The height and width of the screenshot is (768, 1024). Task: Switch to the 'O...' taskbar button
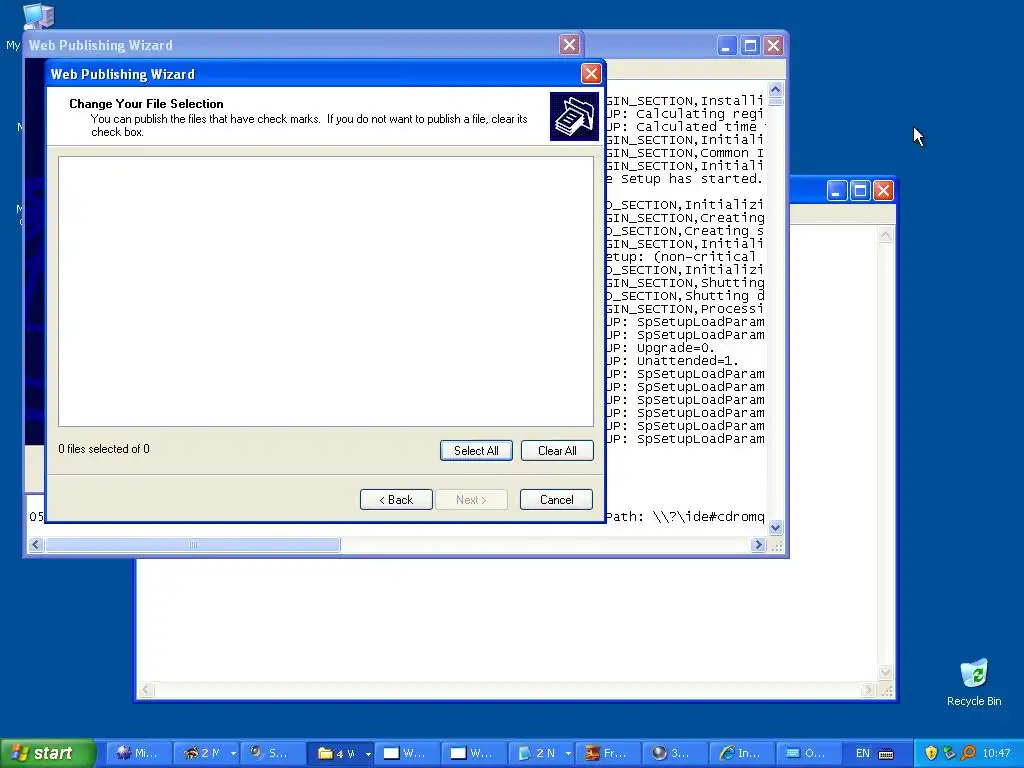(809, 753)
